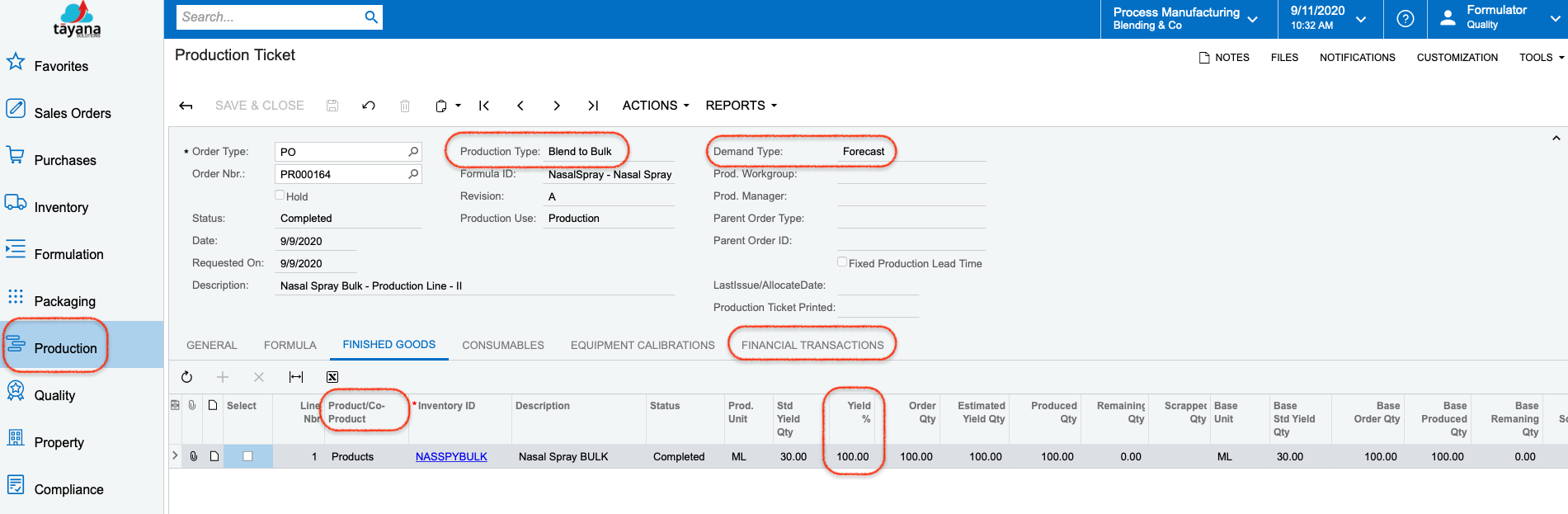1568x514 pixels.
Task: Open the TOOLS dropdown menu
Action: (1541, 58)
